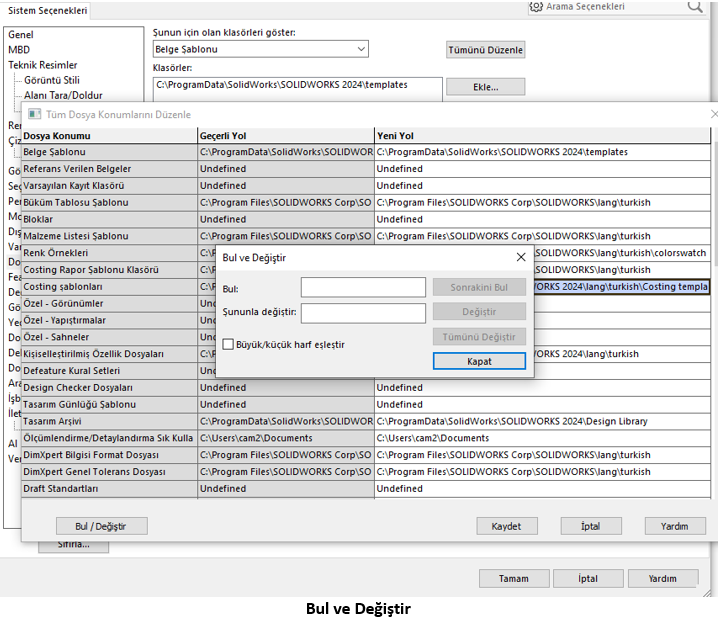Select Teknik Resimler in options tree

point(43,65)
